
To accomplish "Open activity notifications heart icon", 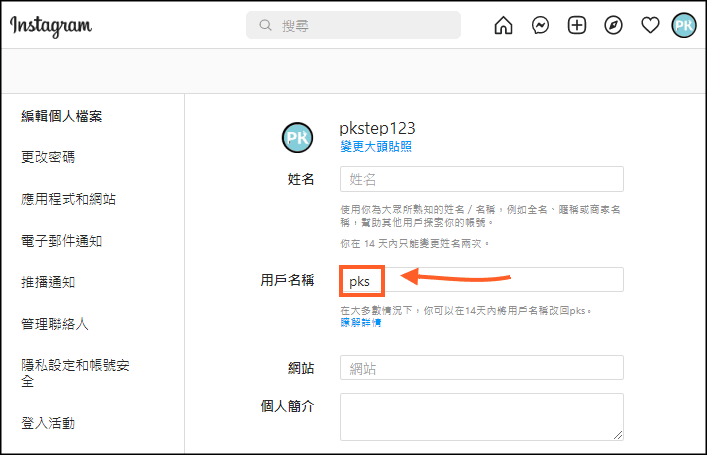I will coord(650,25).
